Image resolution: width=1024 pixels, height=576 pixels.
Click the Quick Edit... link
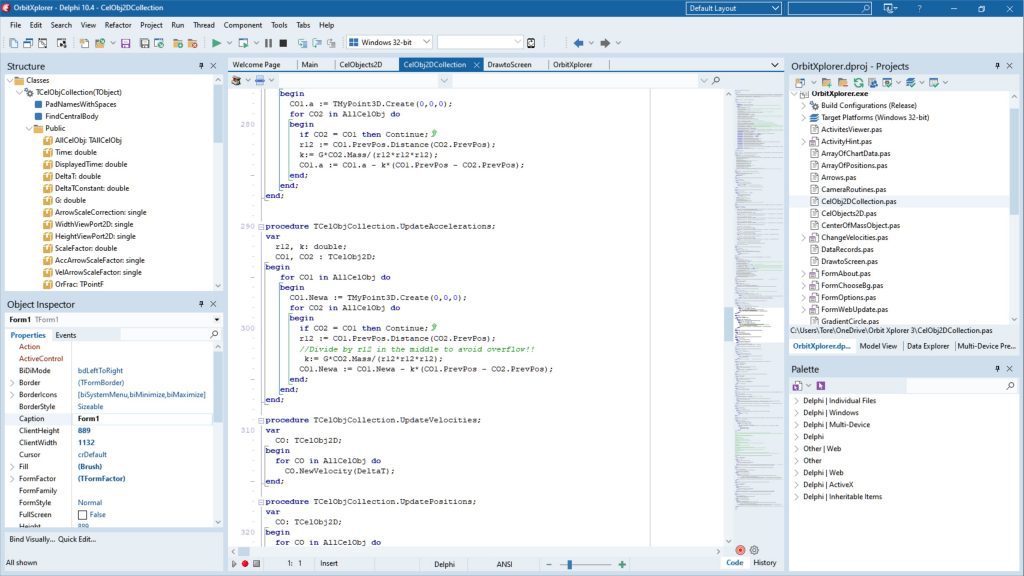[77, 539]
